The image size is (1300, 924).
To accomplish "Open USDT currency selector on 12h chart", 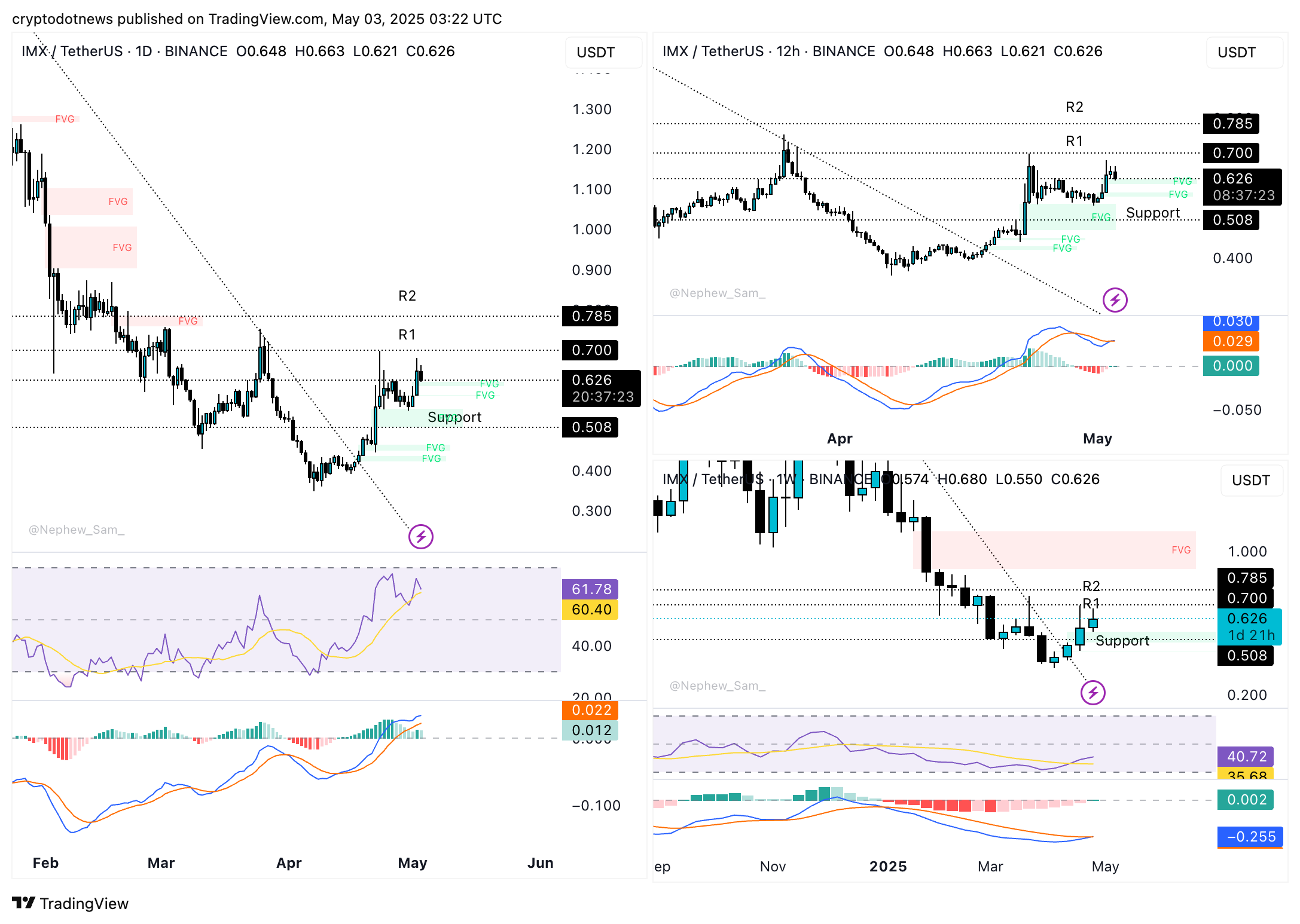I will coord(1244,53).
